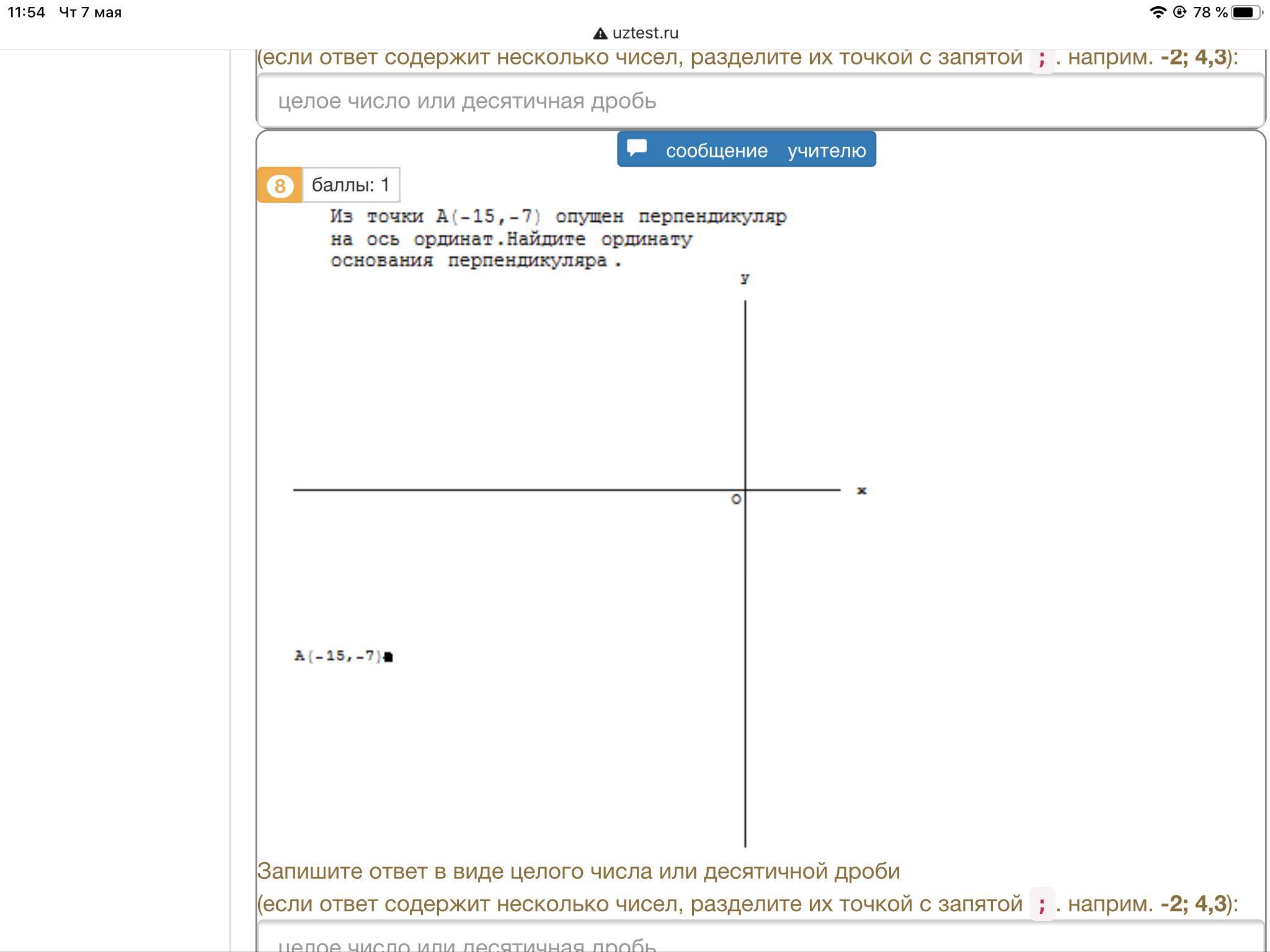Image resolution: width=1270 pixels, height=952 pixels.
Task: Click the red semicolon hint below the graph
Action: (x=1042, y=904)
